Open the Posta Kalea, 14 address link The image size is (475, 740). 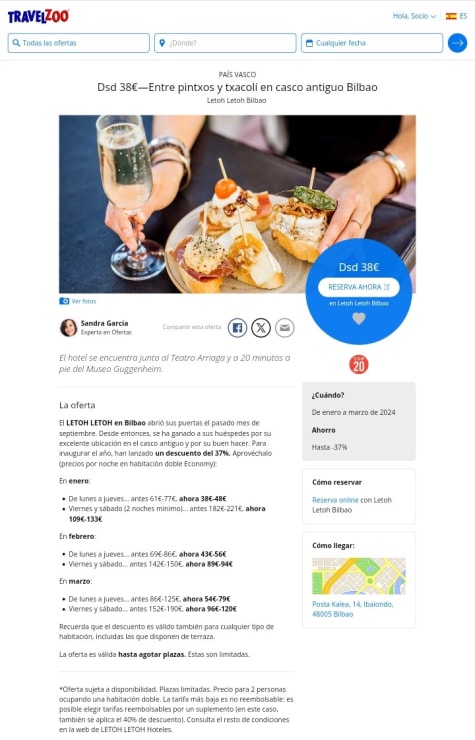[352, 609]
